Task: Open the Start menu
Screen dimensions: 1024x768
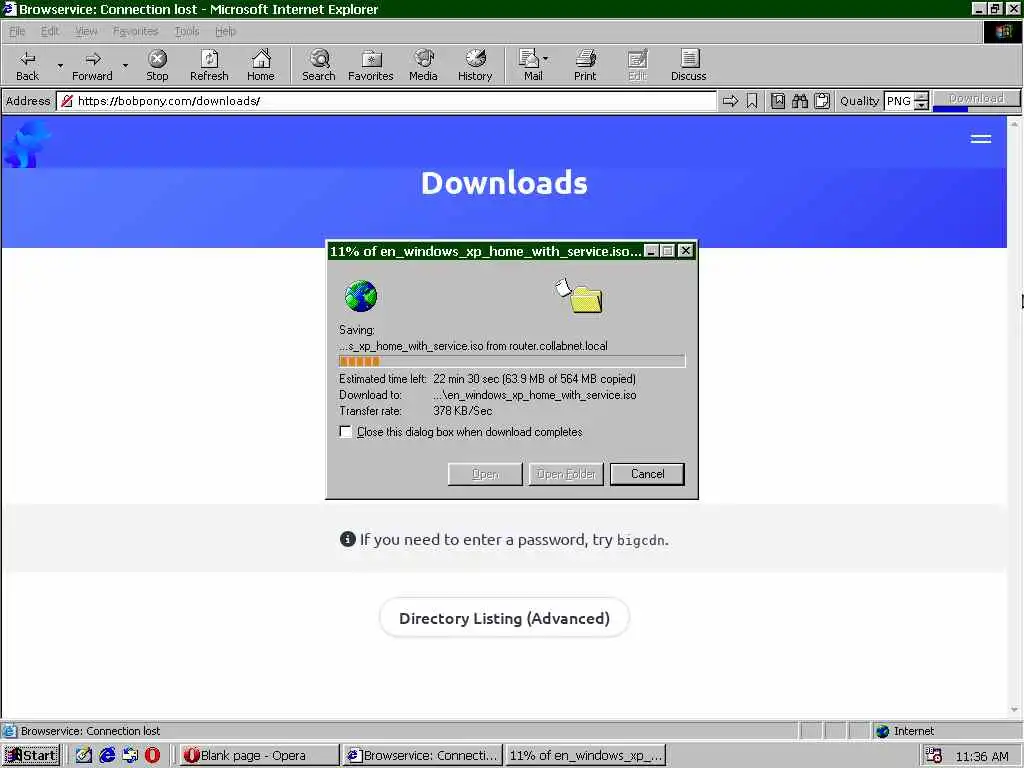Action: pyautogui.click(x=31, y=755)
